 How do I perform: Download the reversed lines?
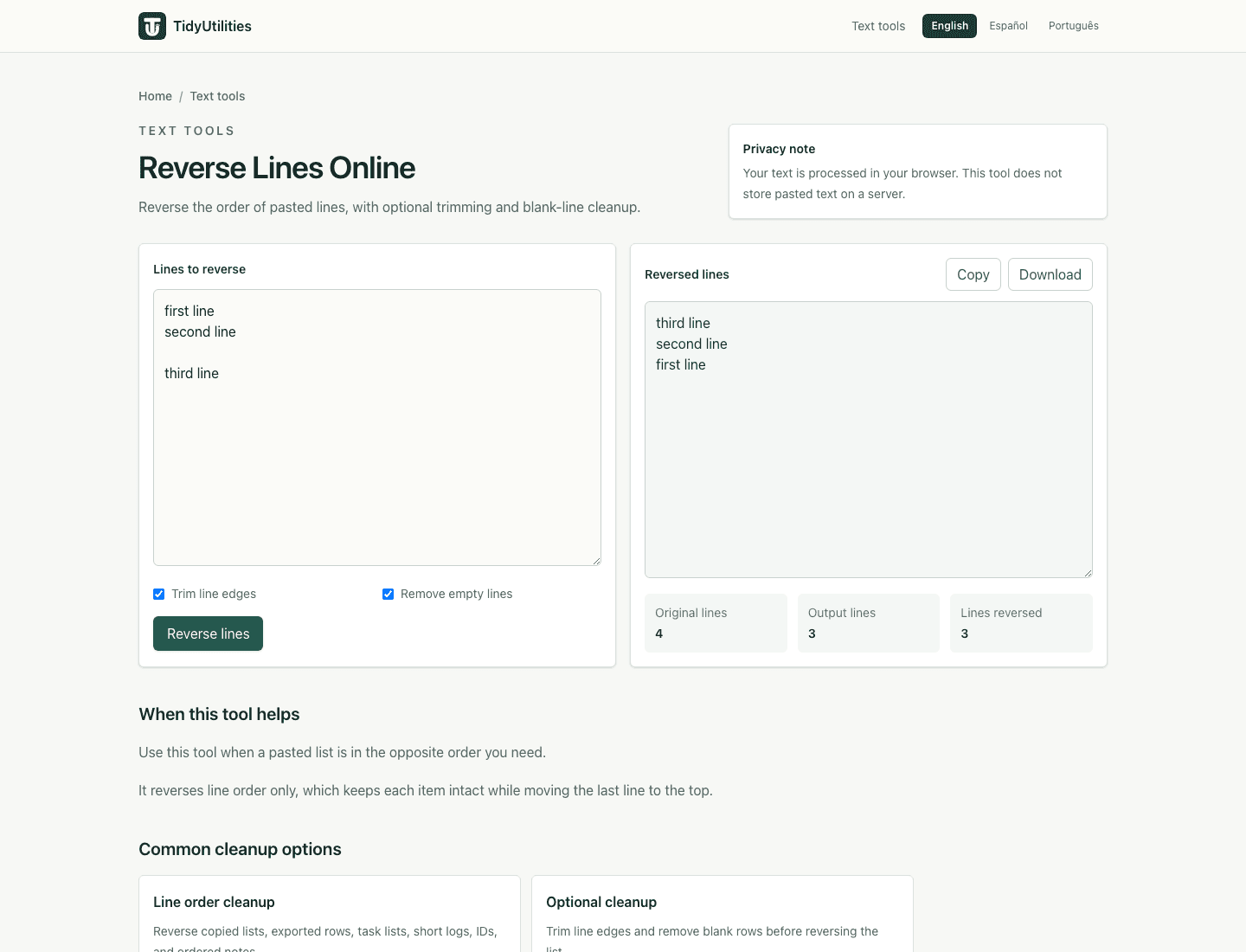(1050, 274)
